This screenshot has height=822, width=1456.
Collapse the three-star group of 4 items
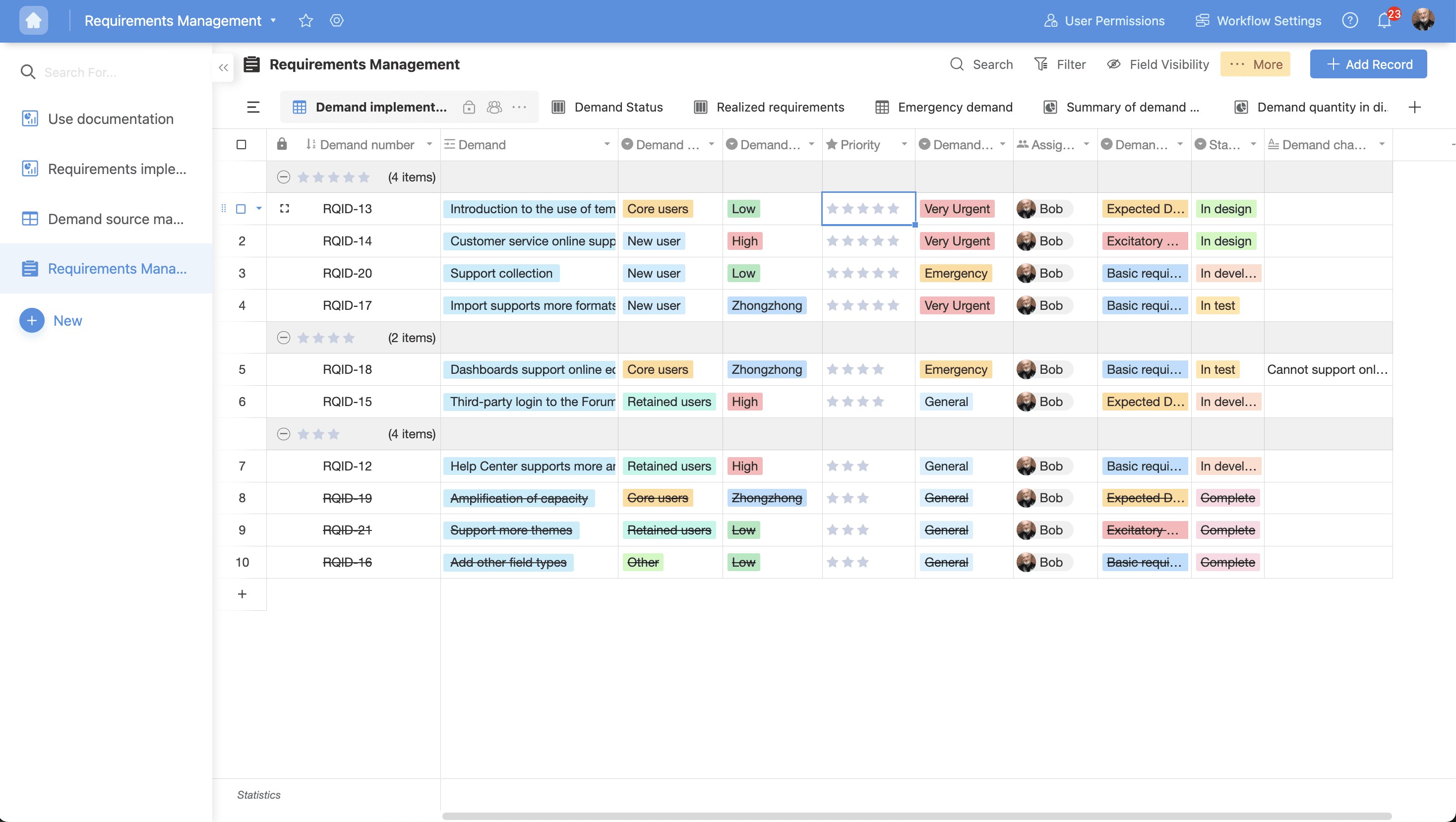tap(284, 434)
